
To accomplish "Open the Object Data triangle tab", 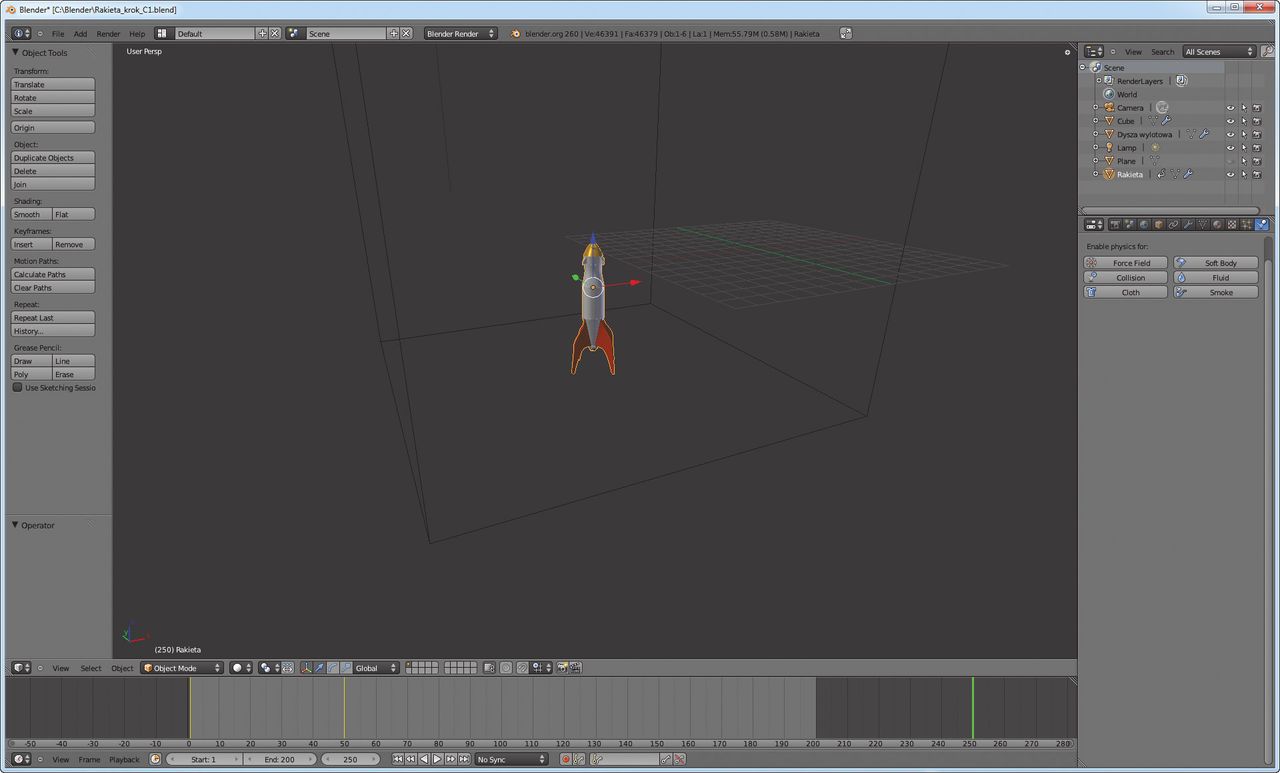I will coord(1202,225).
